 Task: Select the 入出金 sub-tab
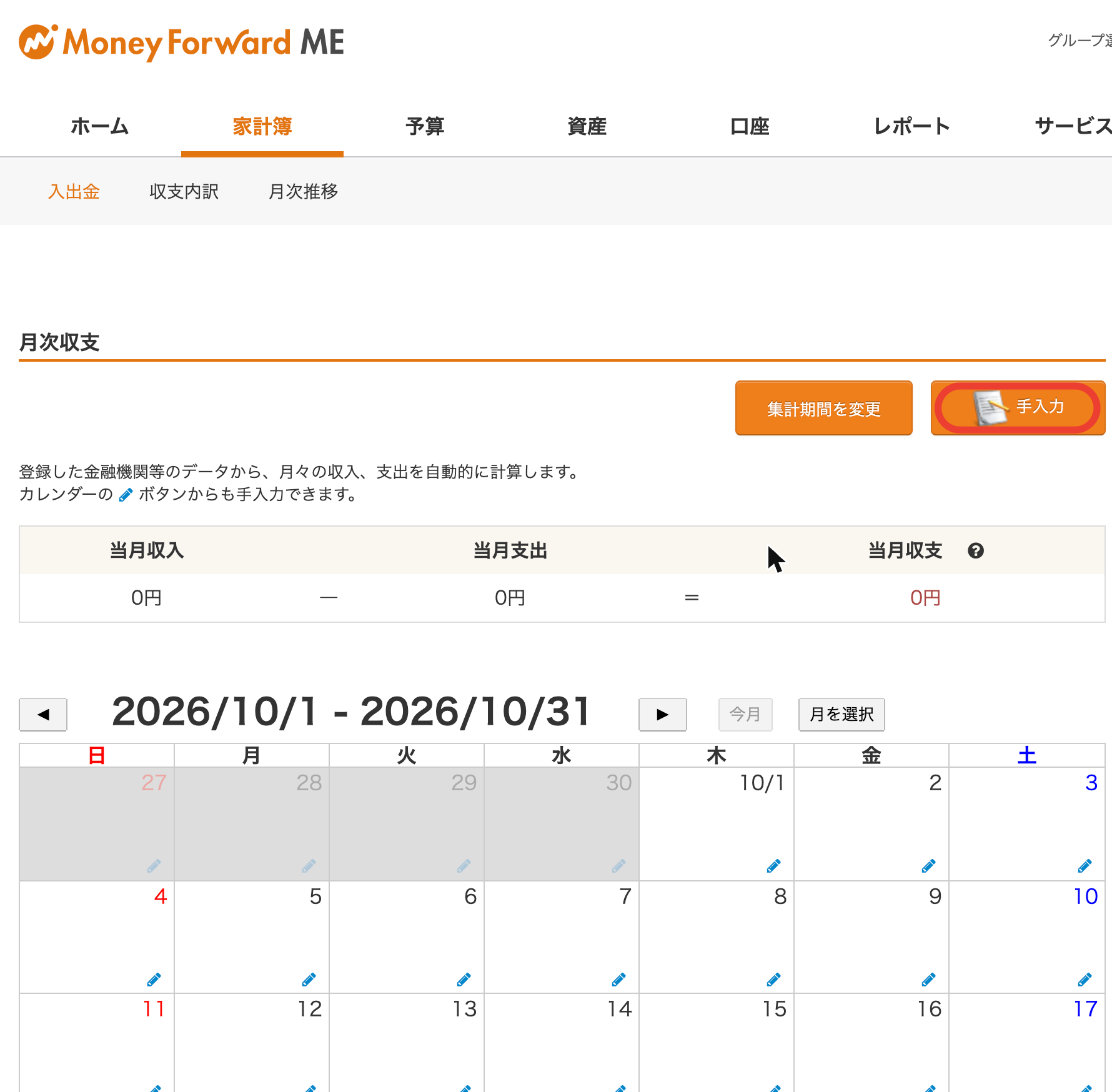point(74,191)
